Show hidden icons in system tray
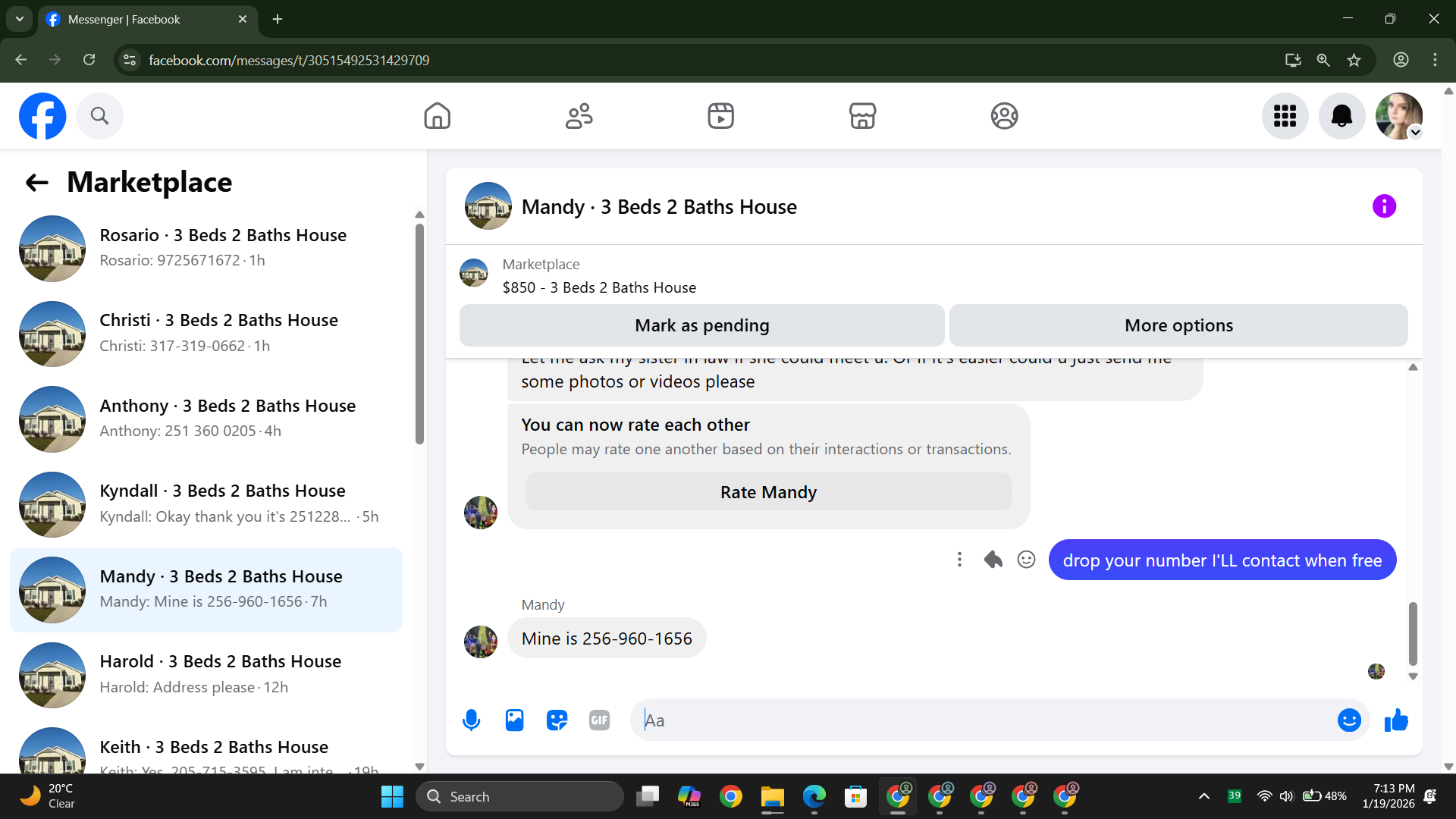The width and height of the screenshot is (1456, 819). (1203, 796)
